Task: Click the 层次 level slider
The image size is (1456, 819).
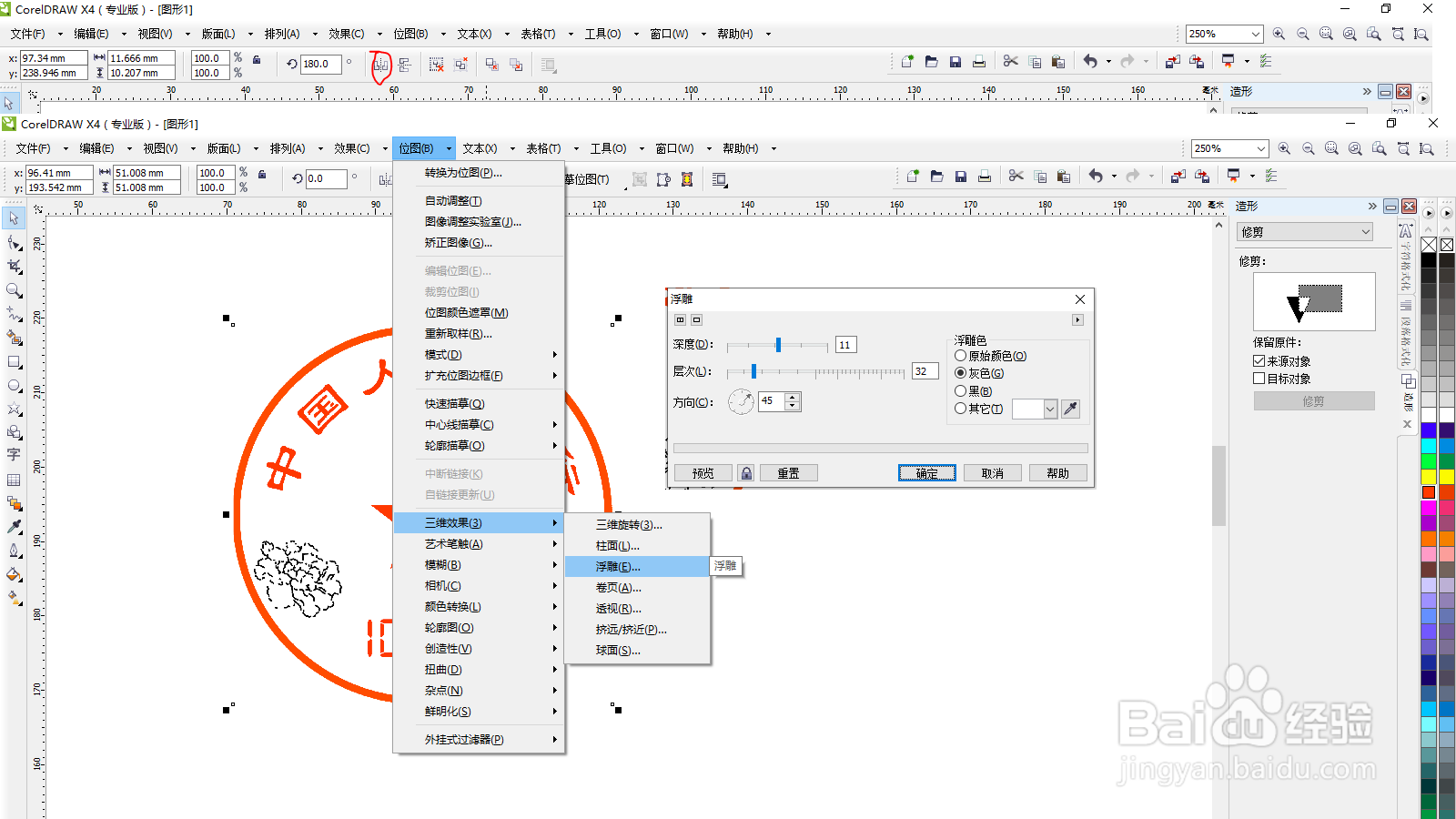Action: (x=815, y=371)
